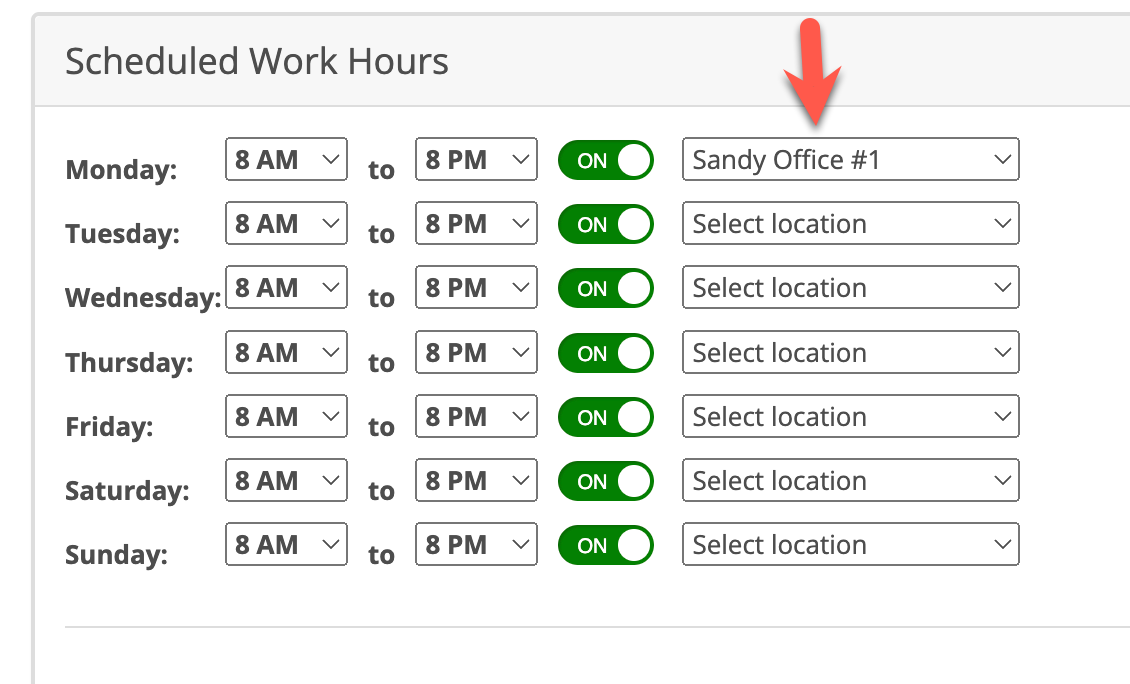Screen dimensions: 1130x684
Task: Open Monday's 8 AM start time dropdown
Action: coord(286,159)
